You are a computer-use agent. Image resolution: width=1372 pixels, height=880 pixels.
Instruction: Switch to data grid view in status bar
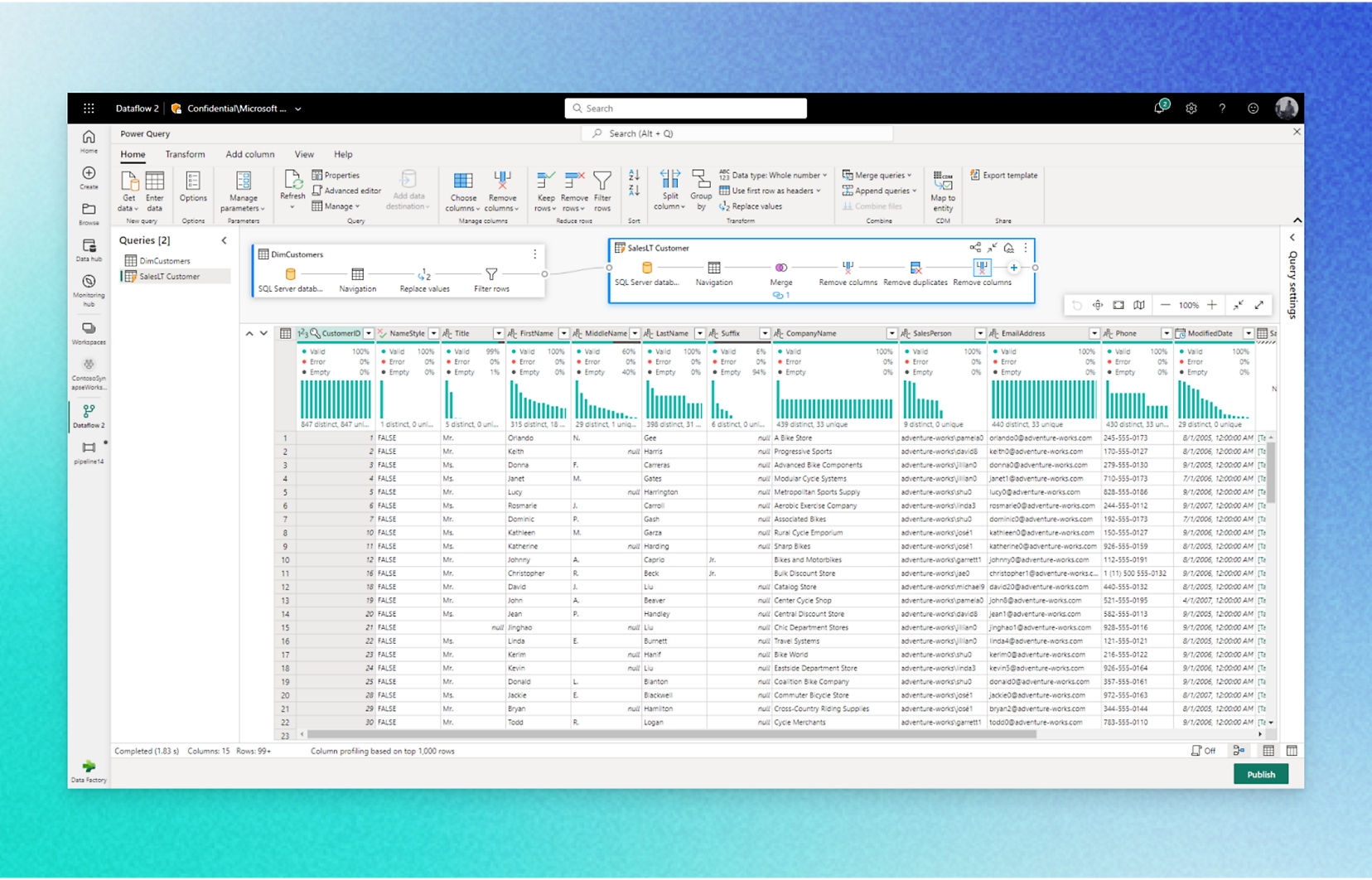(1268, 751)
